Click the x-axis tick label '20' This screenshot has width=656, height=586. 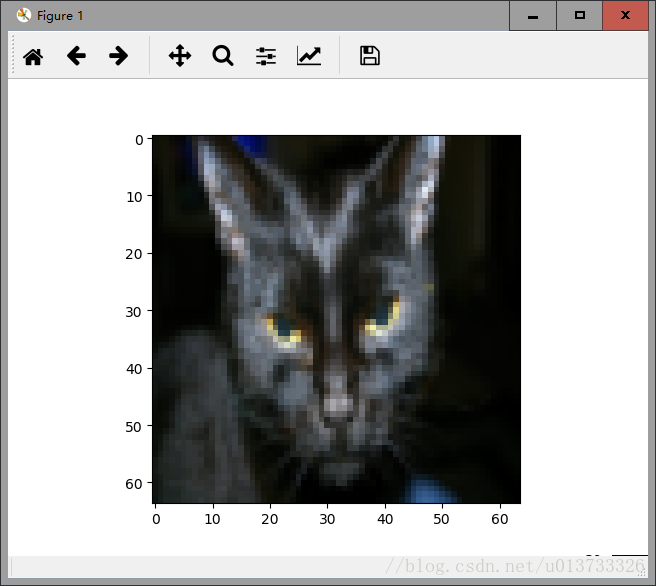coord(269,519)
